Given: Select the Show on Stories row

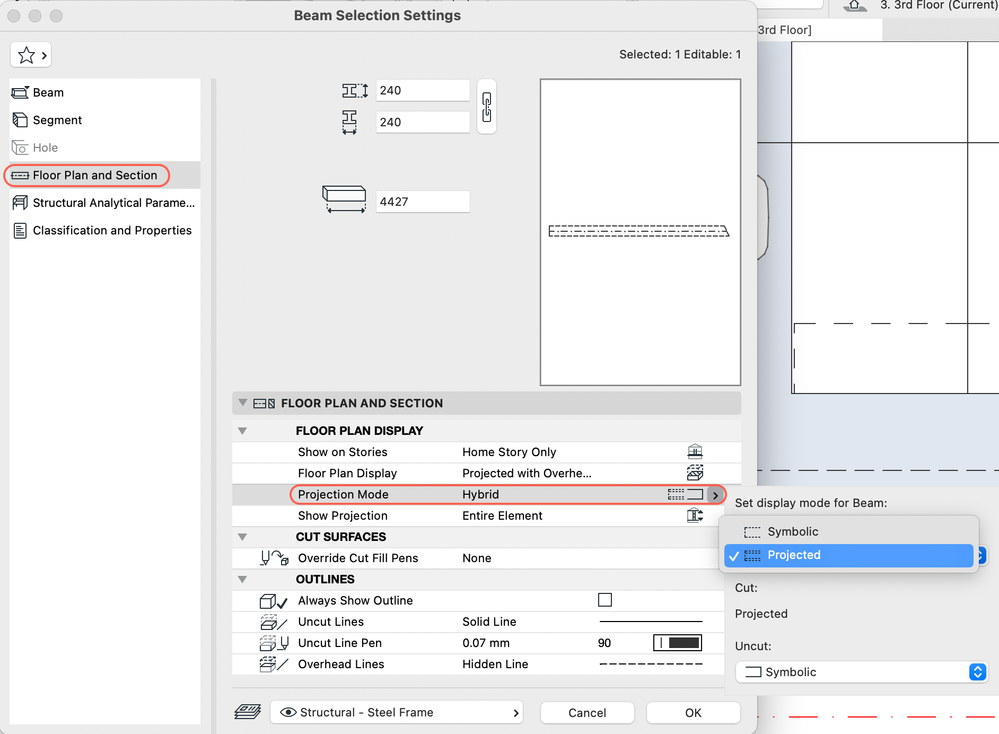Looking at the screenshot, I should click(486, 452).
